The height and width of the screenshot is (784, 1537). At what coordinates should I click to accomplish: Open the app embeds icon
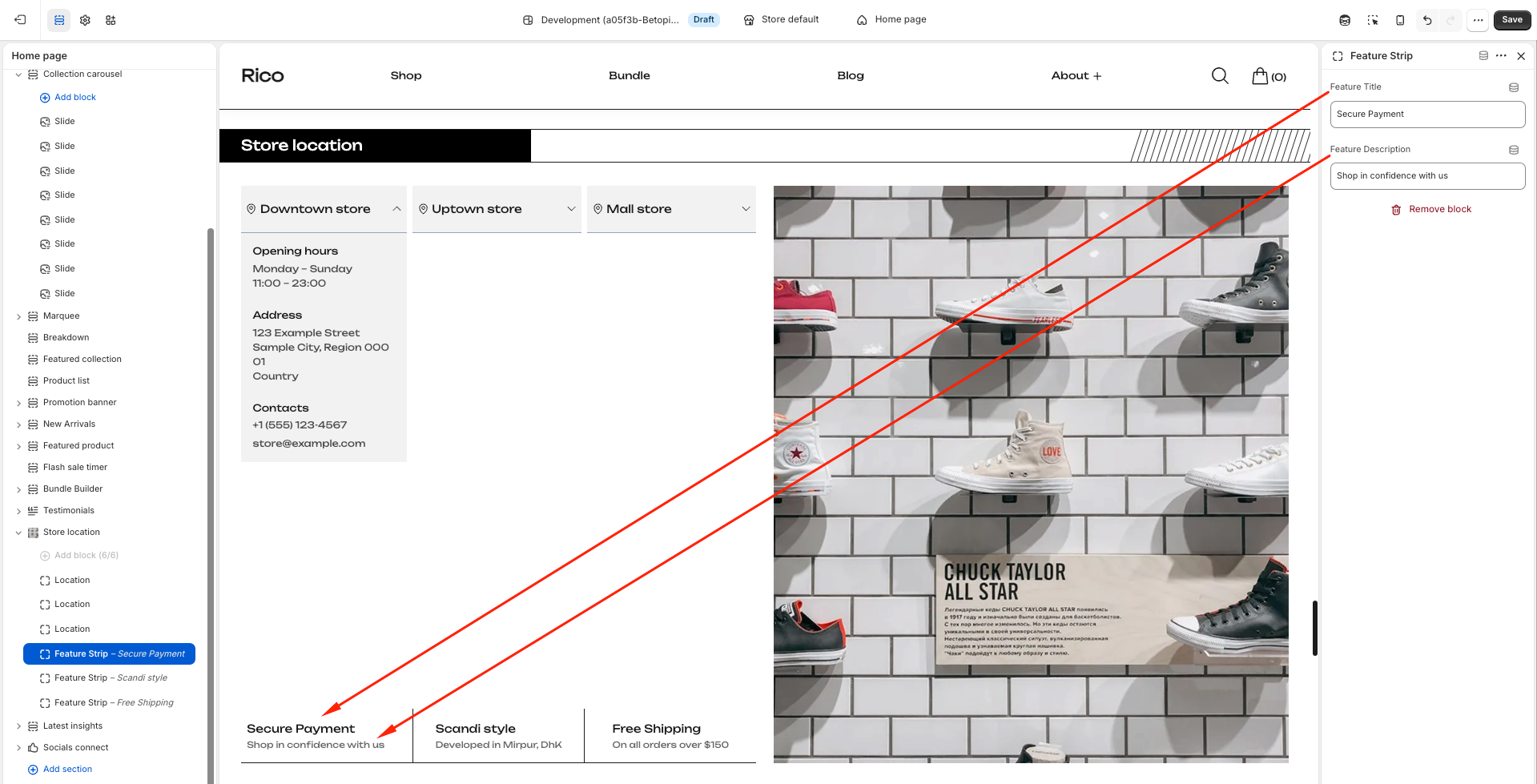pyautogui.click(x=111, y=20)
